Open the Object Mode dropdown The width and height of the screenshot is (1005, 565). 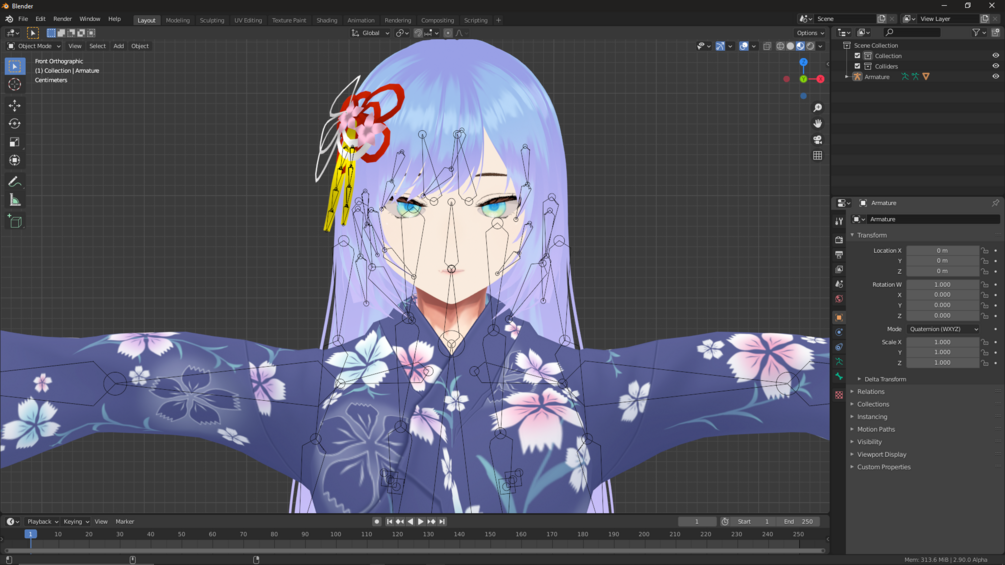34,46
